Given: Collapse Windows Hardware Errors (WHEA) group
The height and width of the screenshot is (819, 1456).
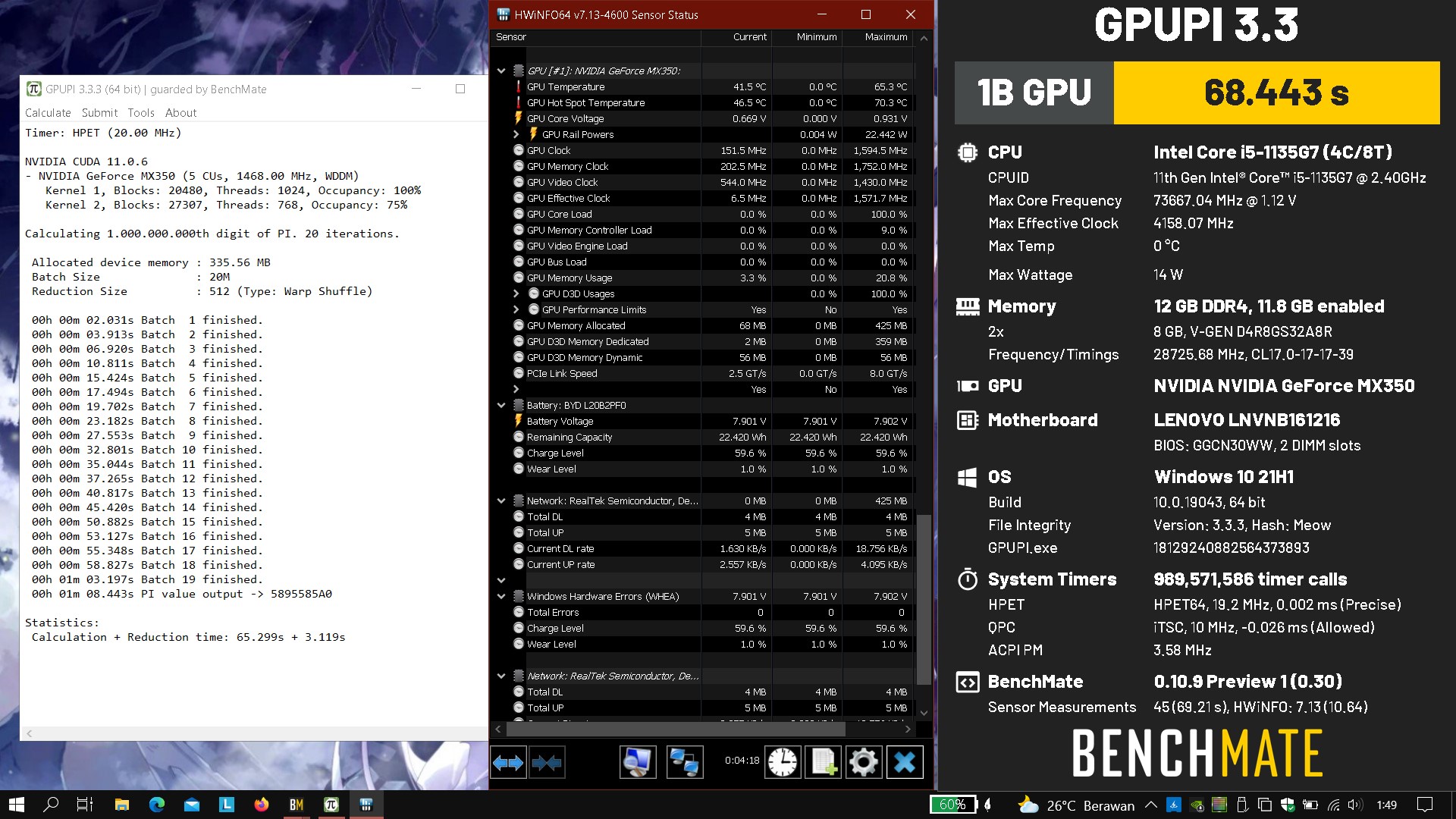Looking at the screenshot, I should pyautogui.click(x=501, y=596).
